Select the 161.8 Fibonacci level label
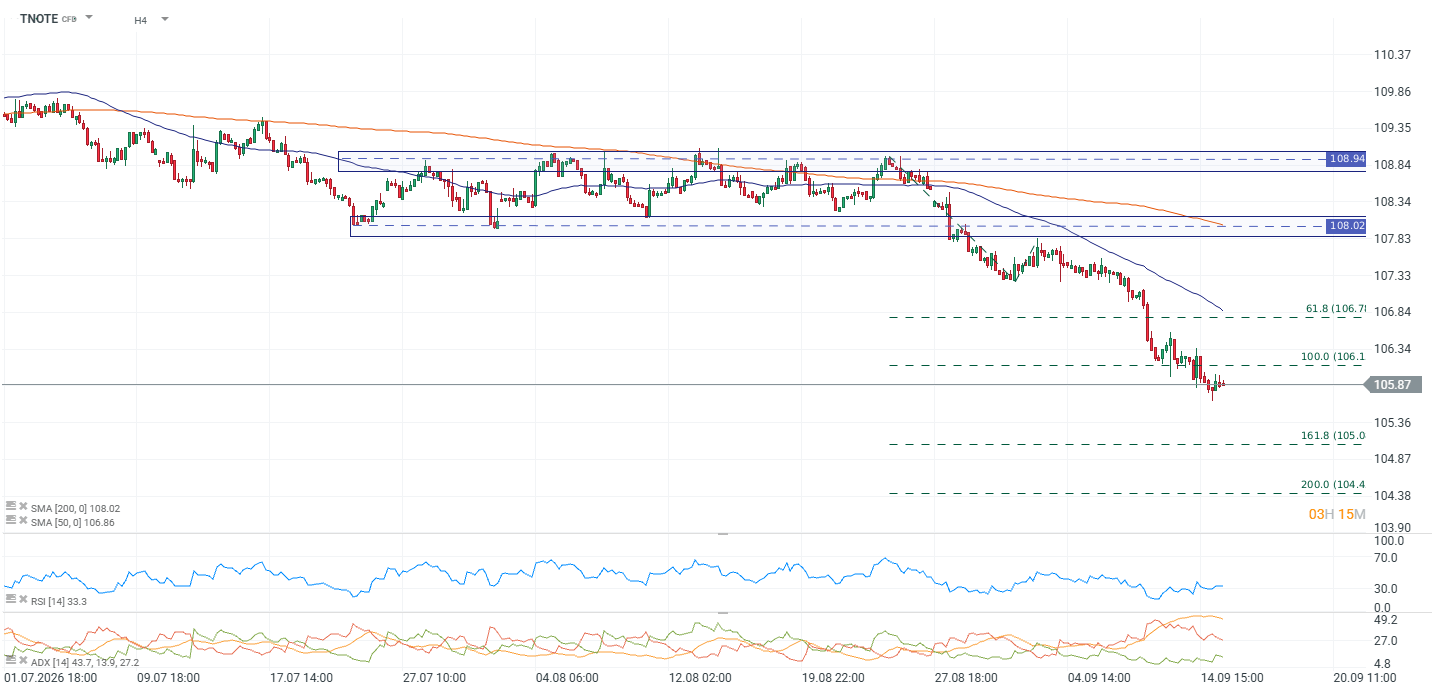Image resolution: width=1434 pixels, height=694 pixels. 1333,435
